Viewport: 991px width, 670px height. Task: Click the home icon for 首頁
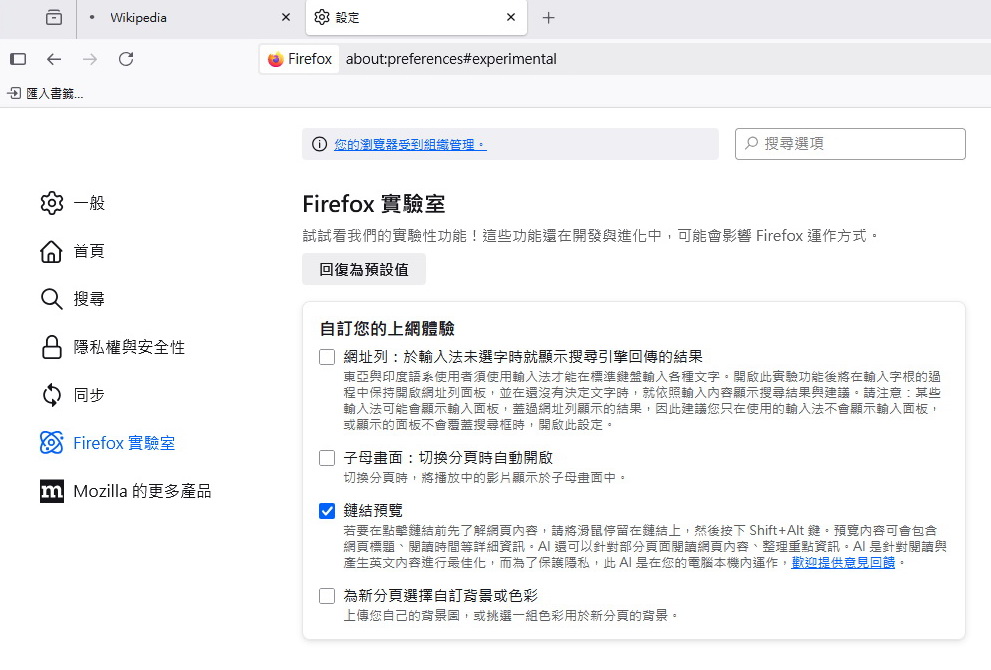[52, 251]
